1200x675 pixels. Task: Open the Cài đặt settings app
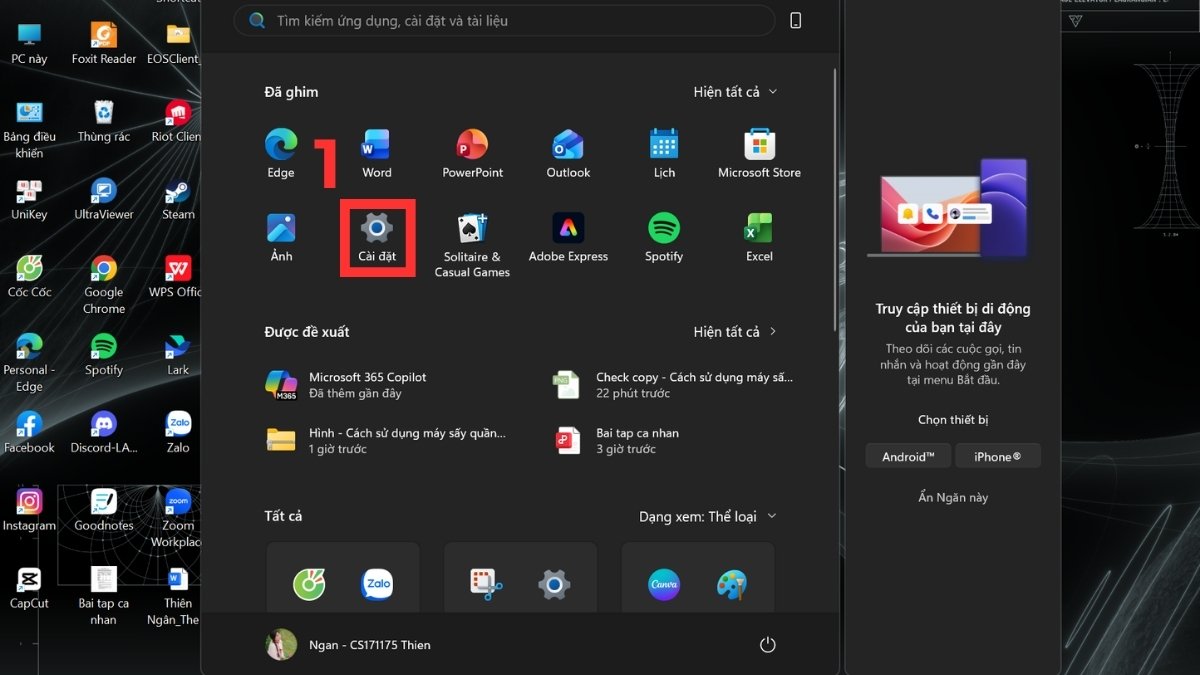pos(376,236)
